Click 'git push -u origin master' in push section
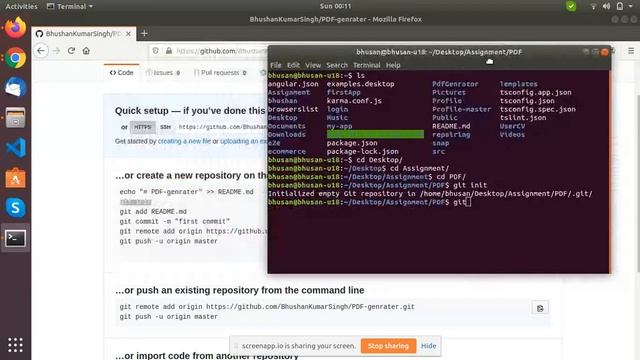The image size is (640, 360). (169, 317)
